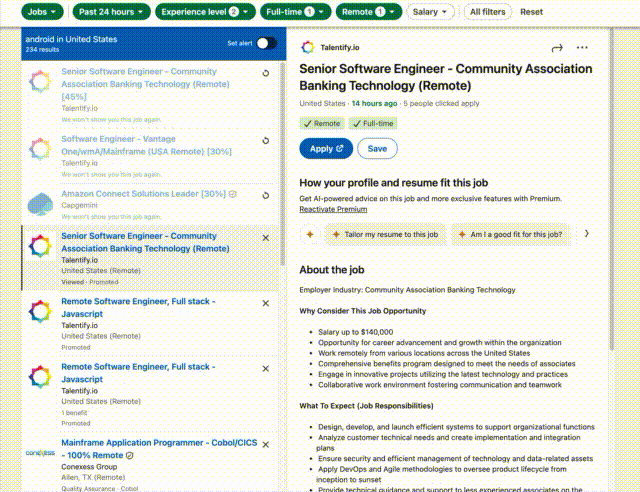The height and width of the screenshot is (492, 640).
Task: Expand the Experience level filter
Action: pyautogui.click(x=205, y=12)
